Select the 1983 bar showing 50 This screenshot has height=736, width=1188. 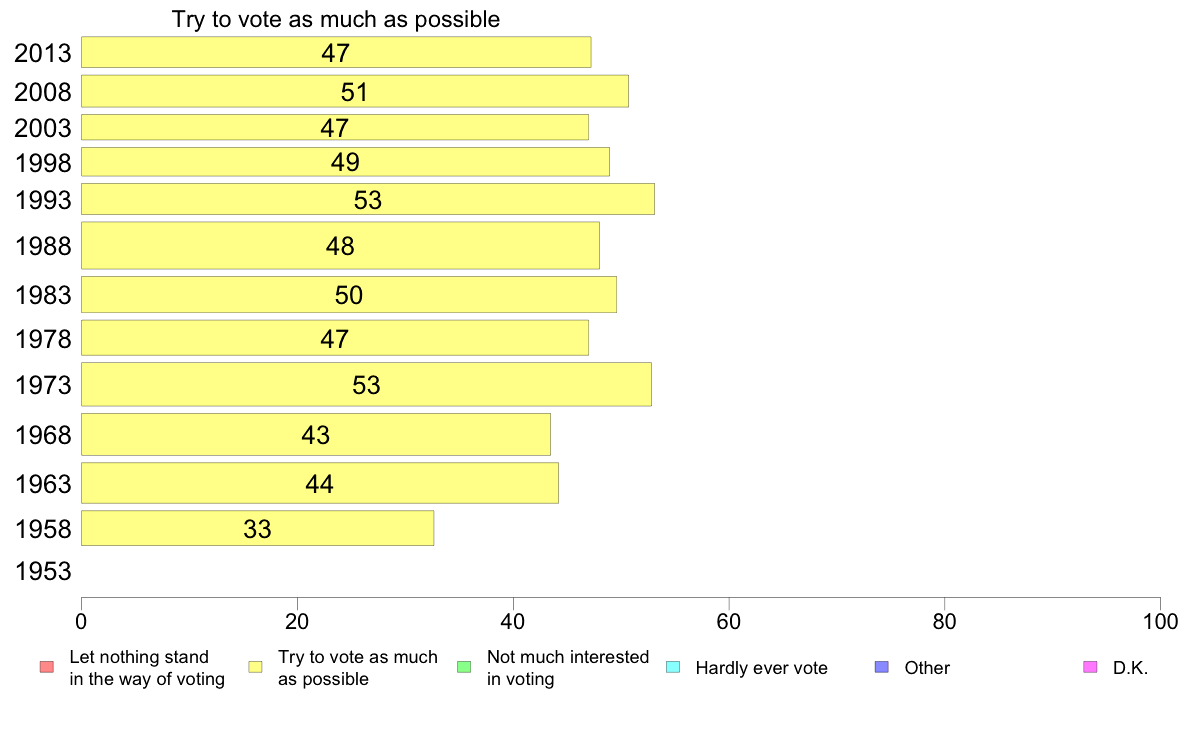[x=349, y=295]
